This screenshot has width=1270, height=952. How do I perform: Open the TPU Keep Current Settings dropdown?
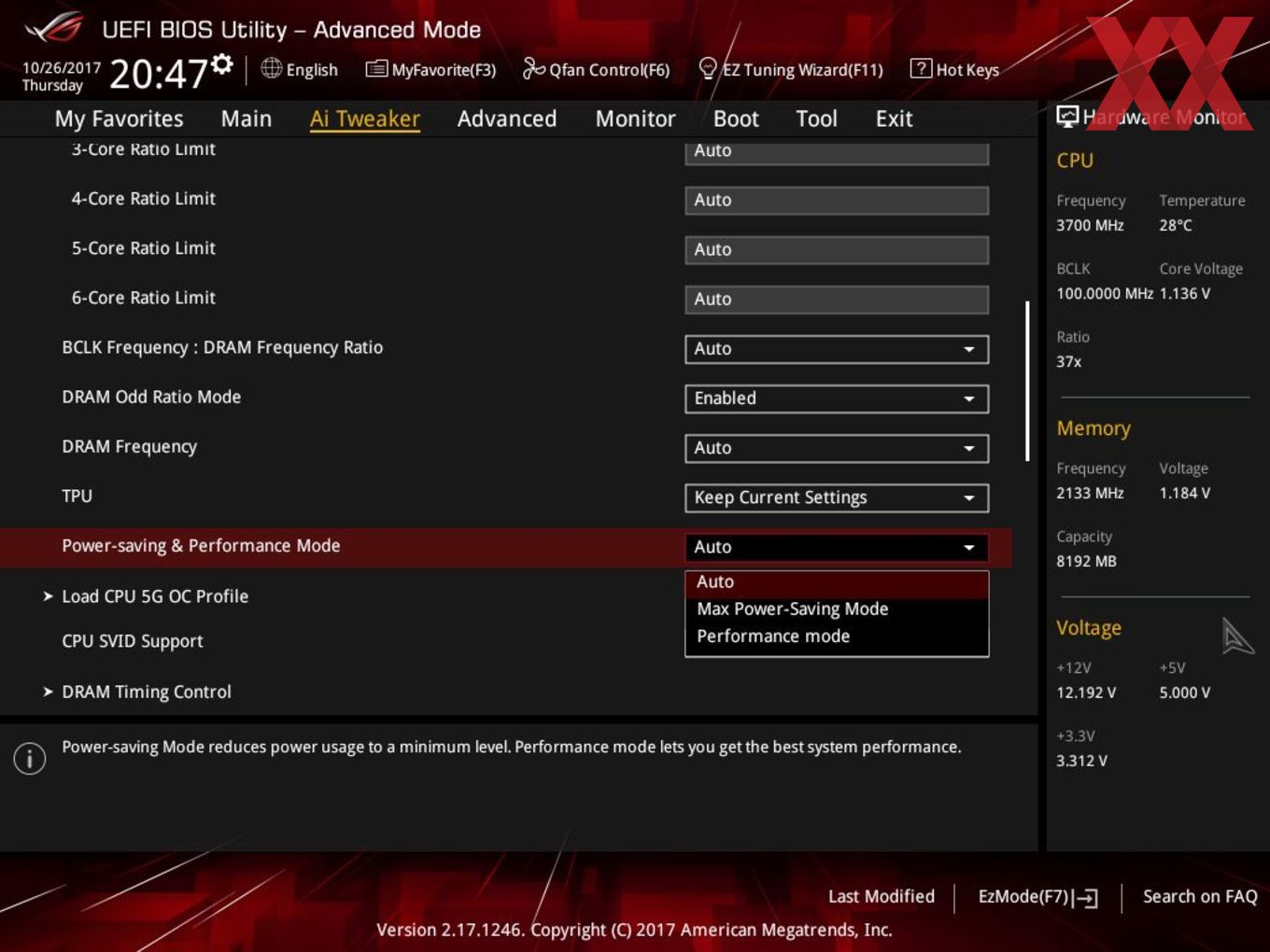click(837, 497)
